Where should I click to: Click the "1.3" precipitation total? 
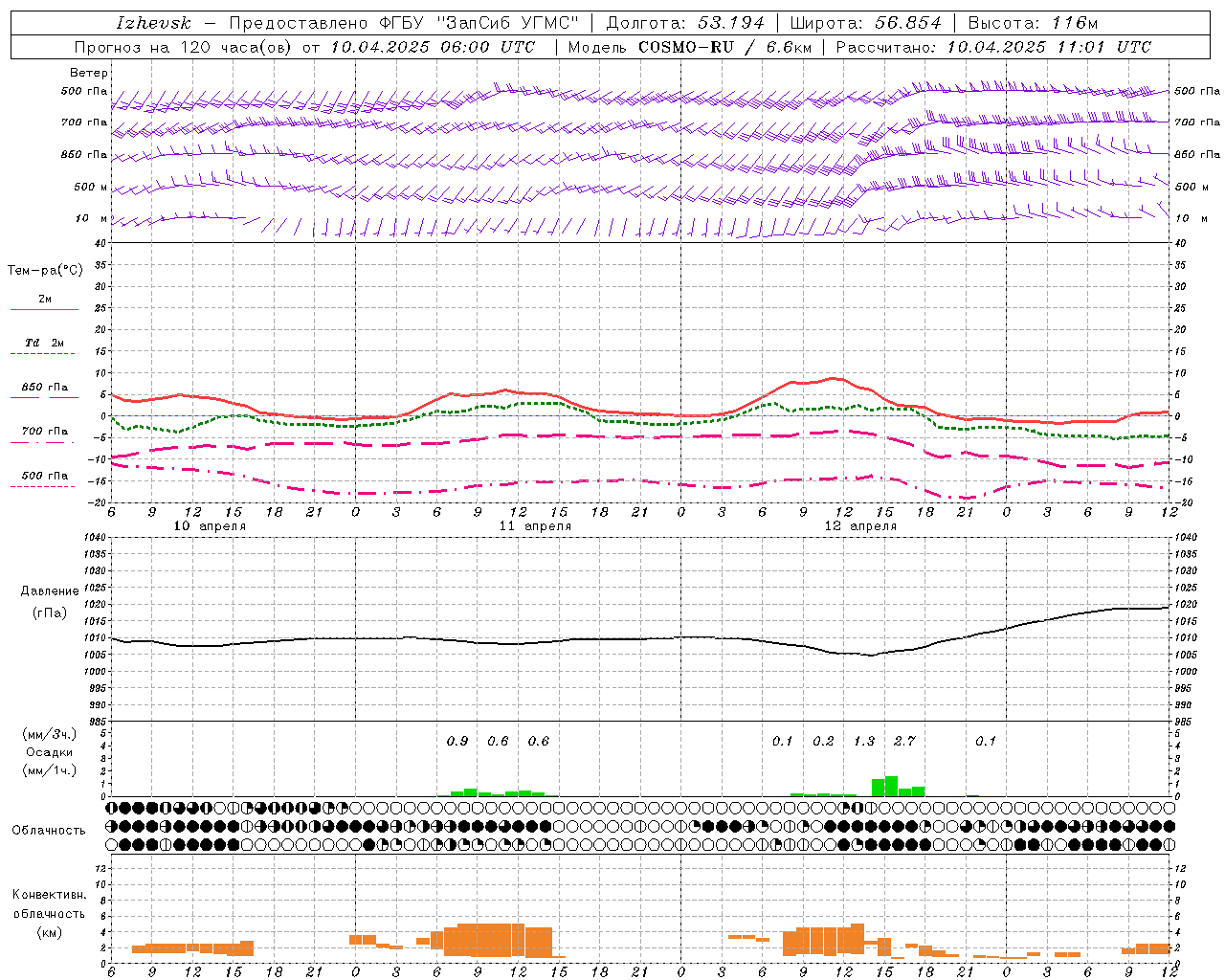(864, 741)
